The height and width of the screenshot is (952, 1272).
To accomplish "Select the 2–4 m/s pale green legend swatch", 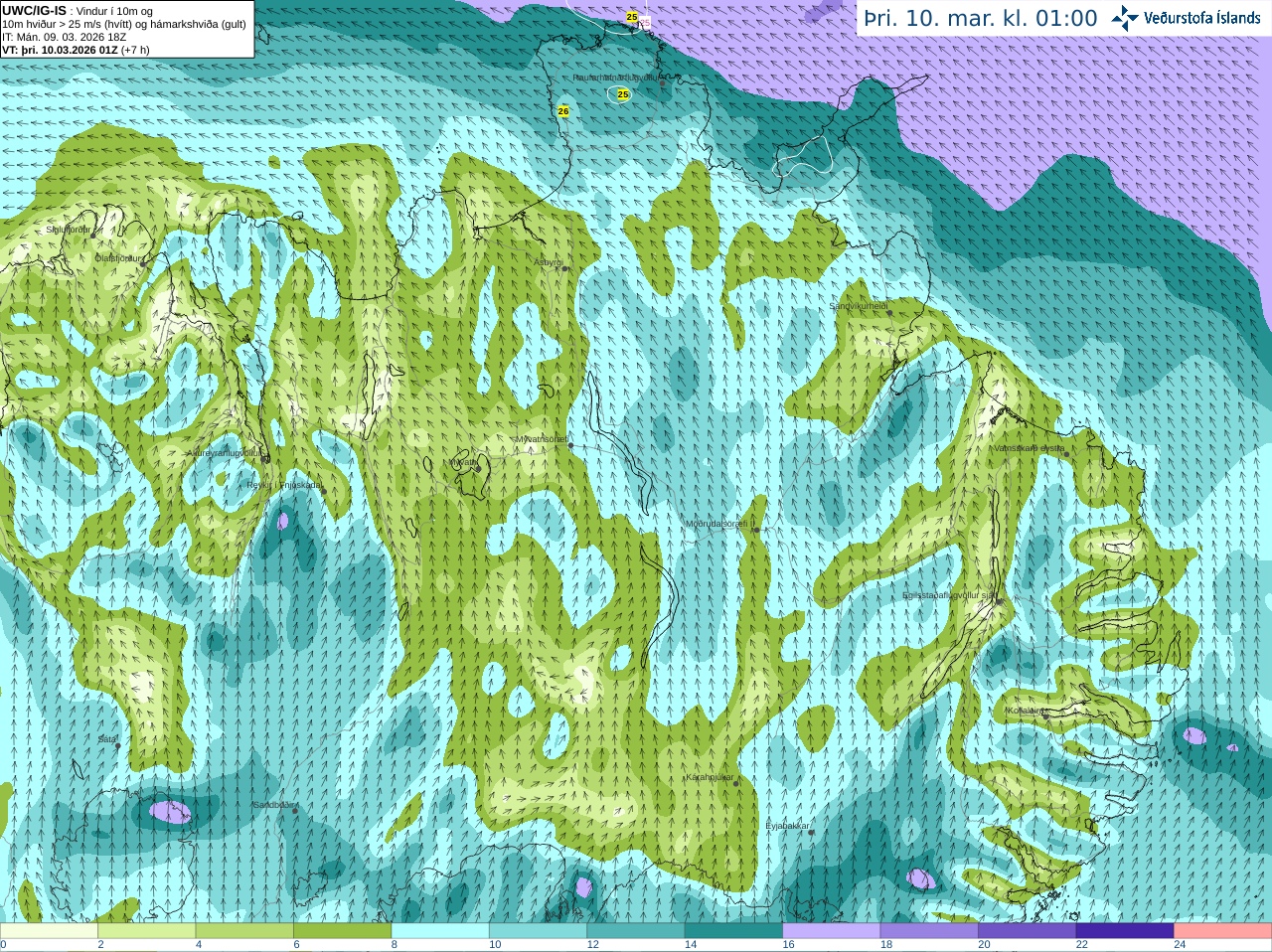I will (147, 931).
